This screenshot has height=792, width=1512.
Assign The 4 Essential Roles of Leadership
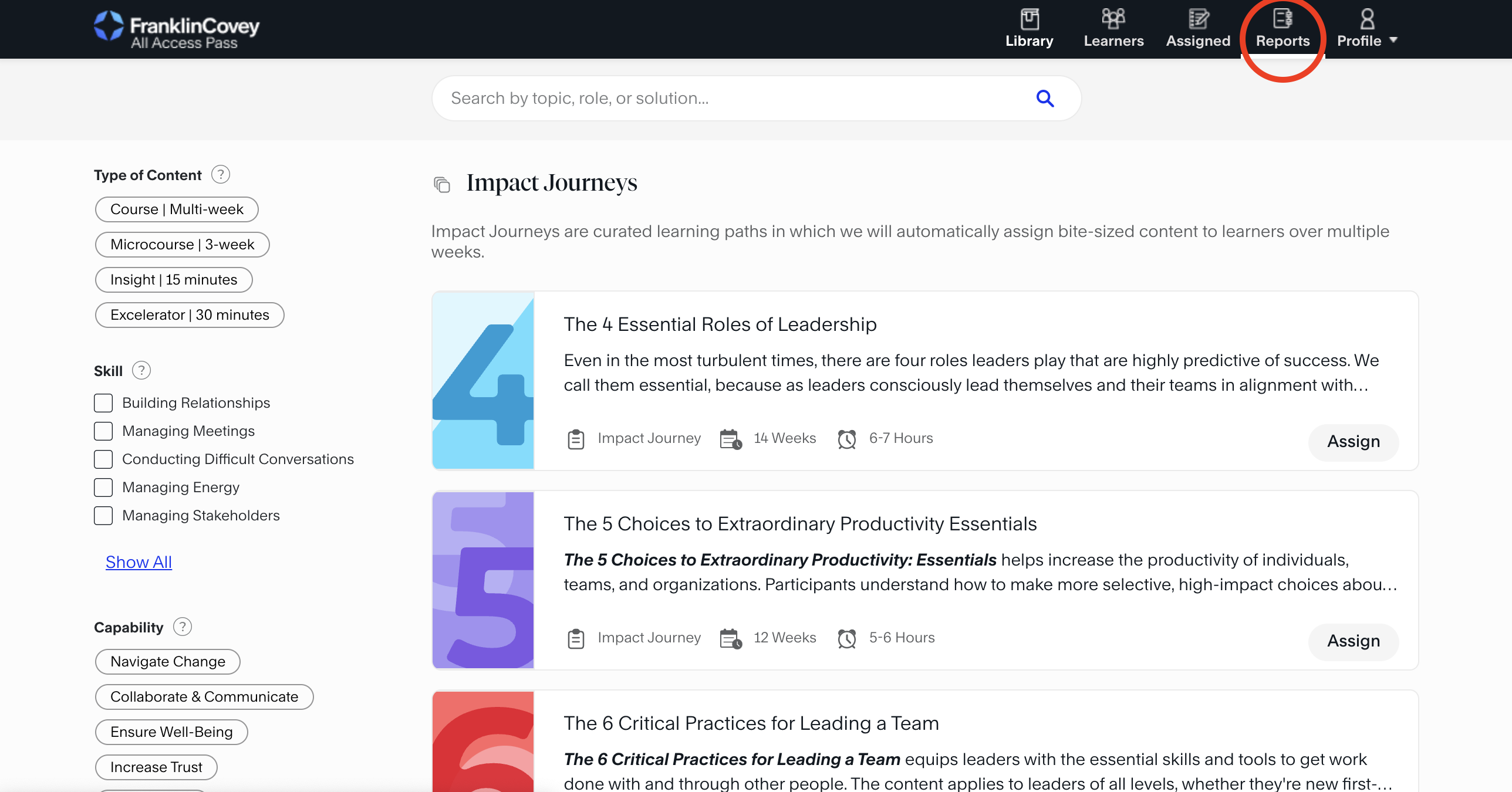[x=1353, y=442]
